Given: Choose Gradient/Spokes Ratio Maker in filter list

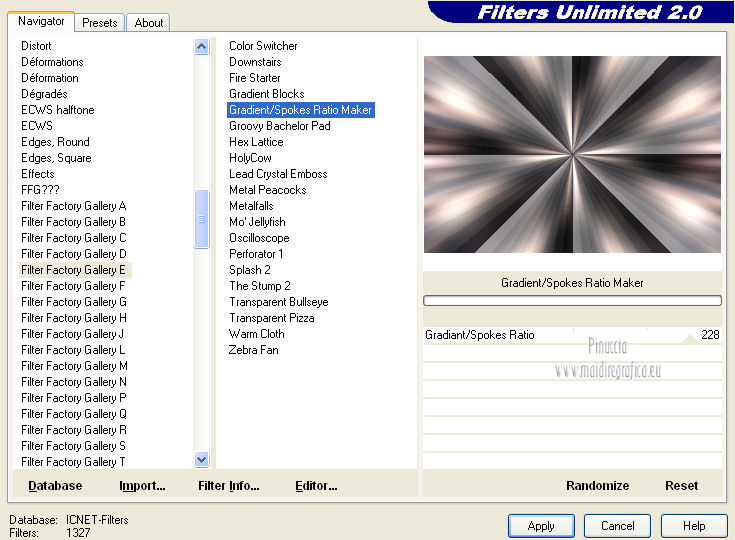Looking at the screenshot, I should (300, 110).
